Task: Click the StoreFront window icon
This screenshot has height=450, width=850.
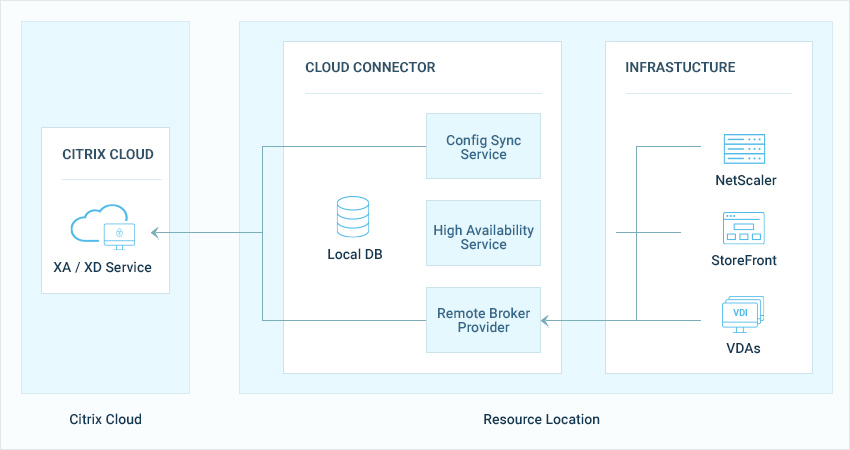Action: pyautogui.click(x=744, y=228)
